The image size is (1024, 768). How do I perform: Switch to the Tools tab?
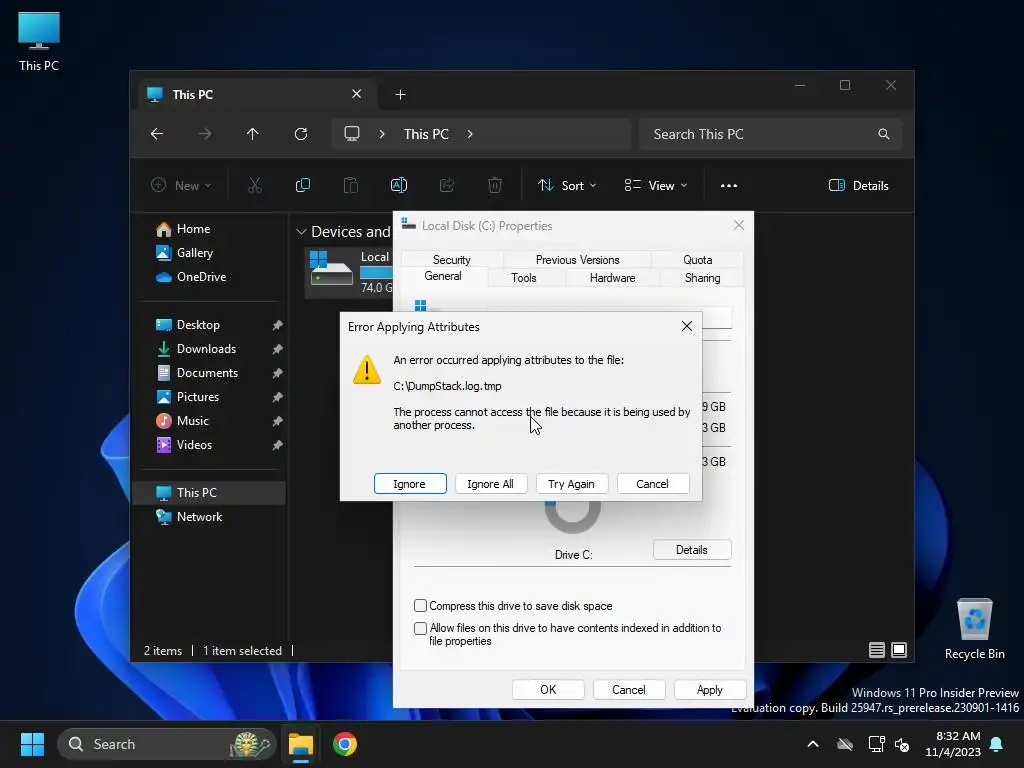point(524,278)
